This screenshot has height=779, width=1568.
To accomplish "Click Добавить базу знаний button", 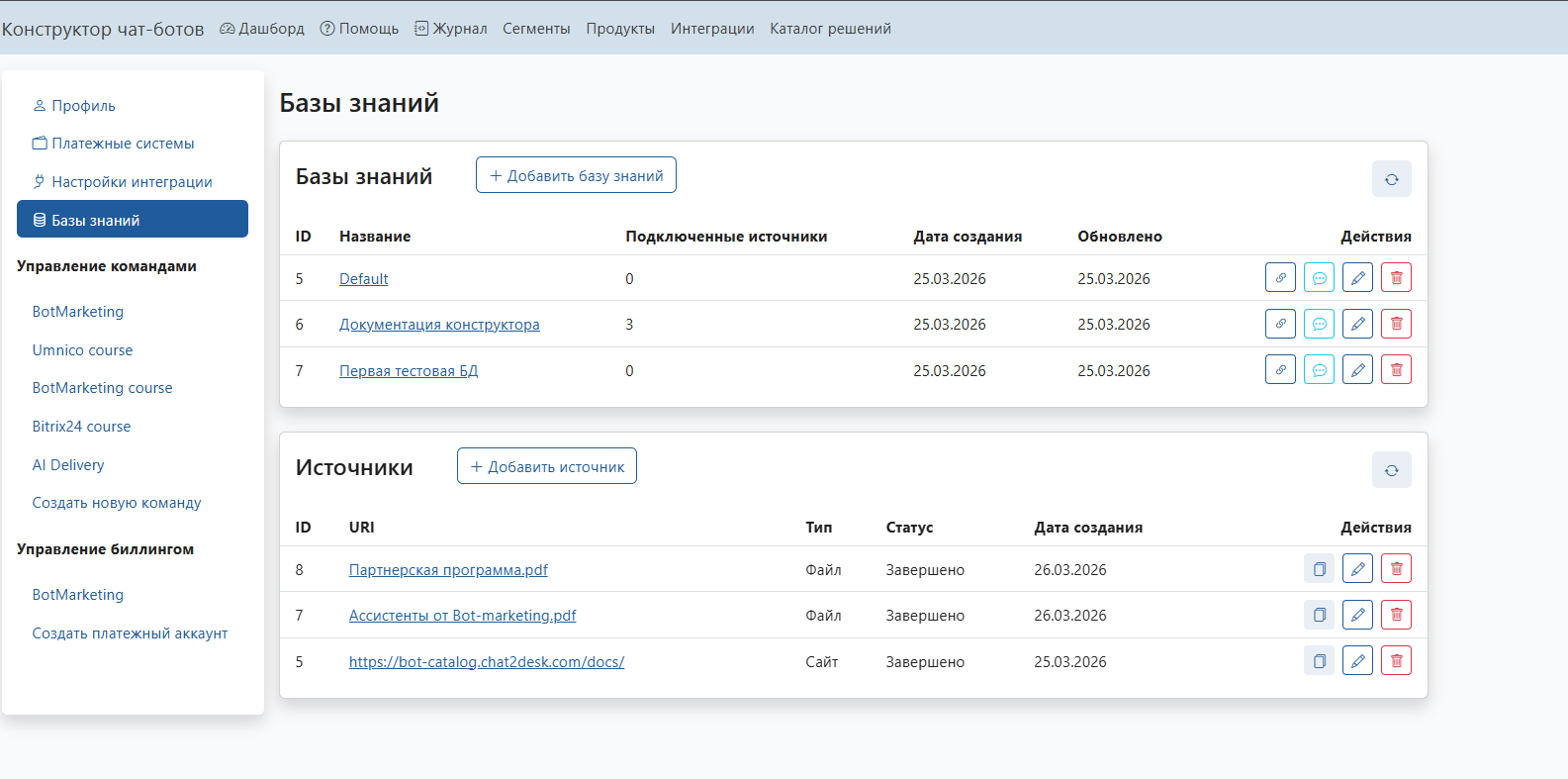I will [x=576, y=175].
